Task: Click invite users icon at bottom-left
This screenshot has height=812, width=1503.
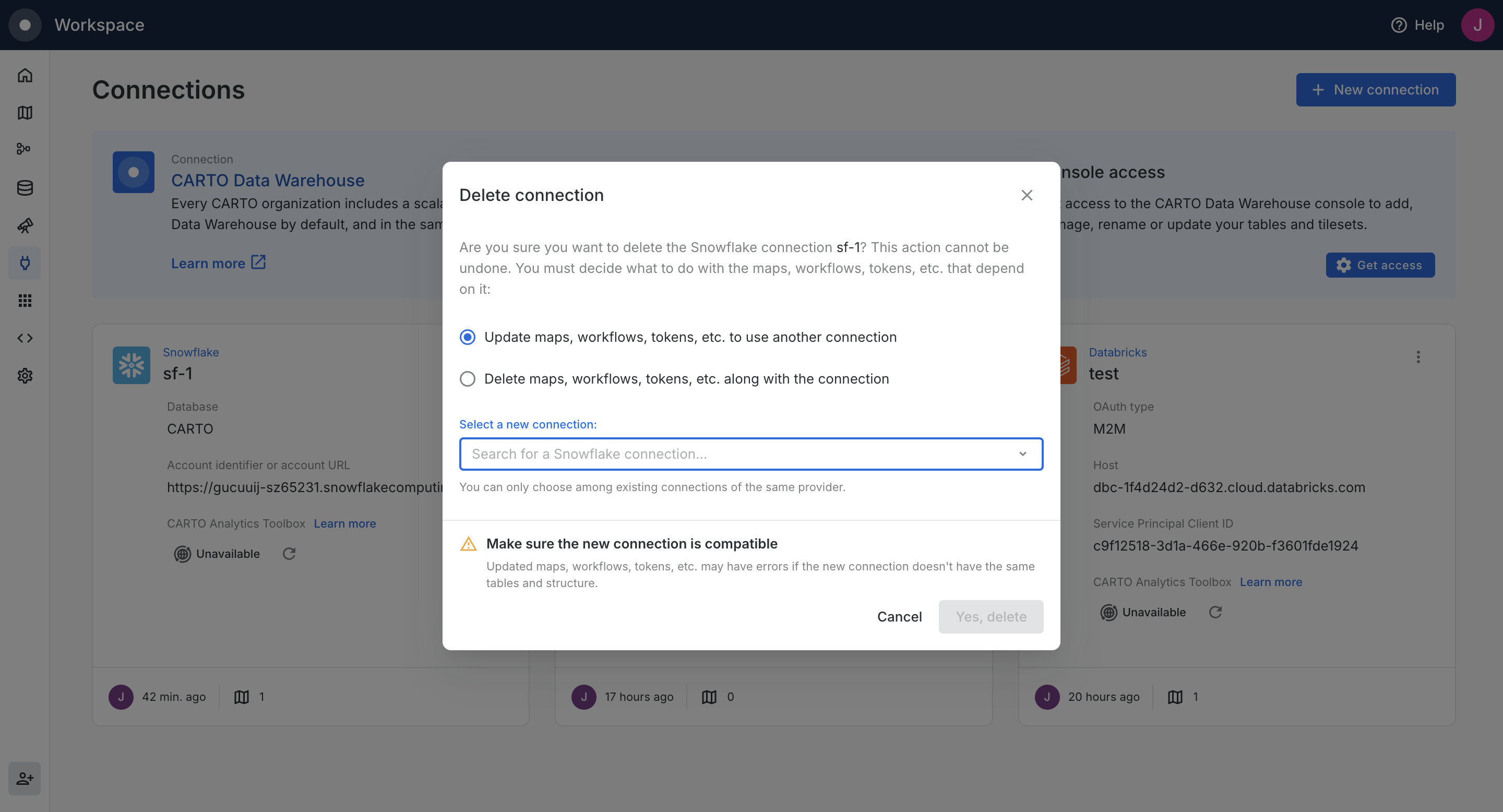Action: [x=25, y=778]
